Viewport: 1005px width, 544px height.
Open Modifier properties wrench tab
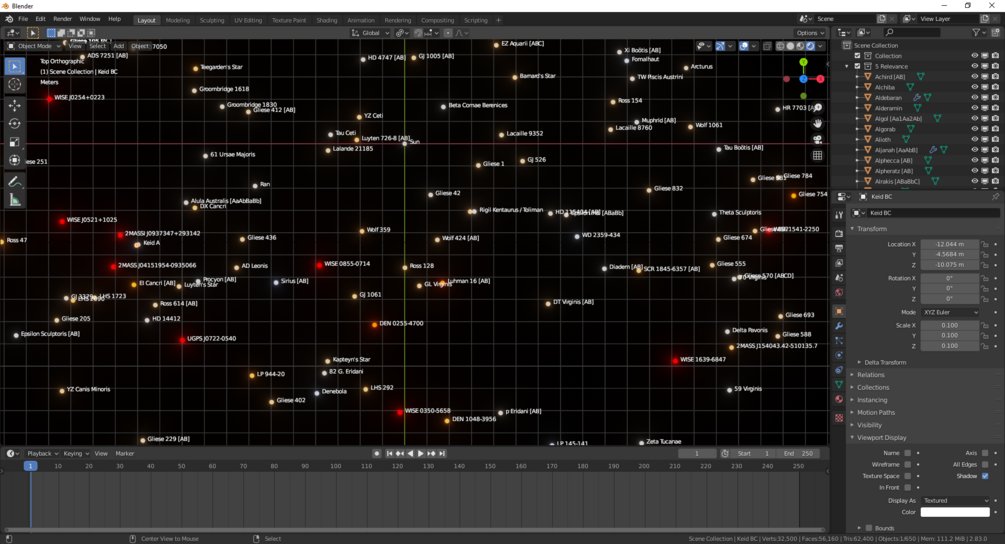click(839, 326)
